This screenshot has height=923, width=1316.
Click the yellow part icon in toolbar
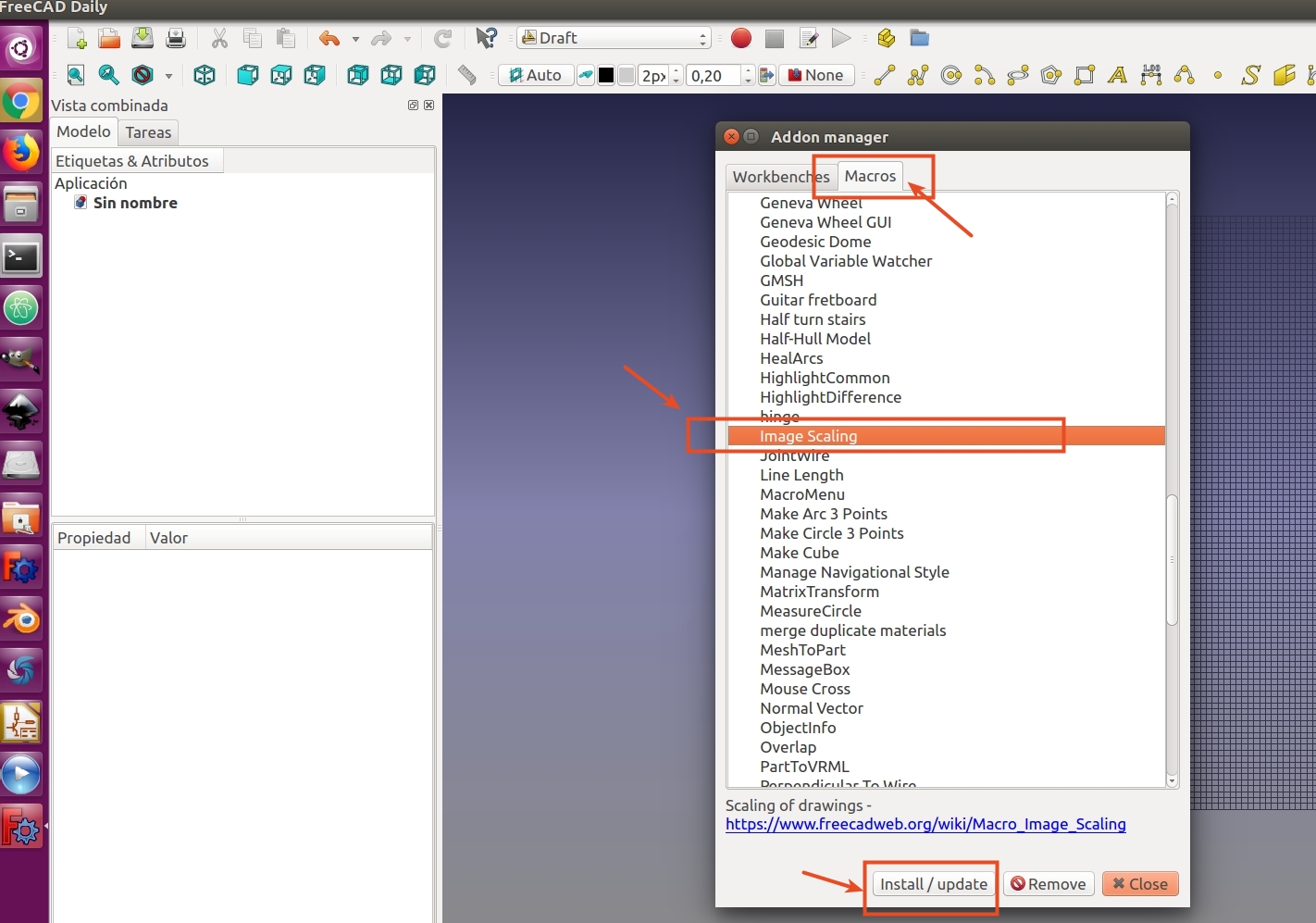pos(886,39)
